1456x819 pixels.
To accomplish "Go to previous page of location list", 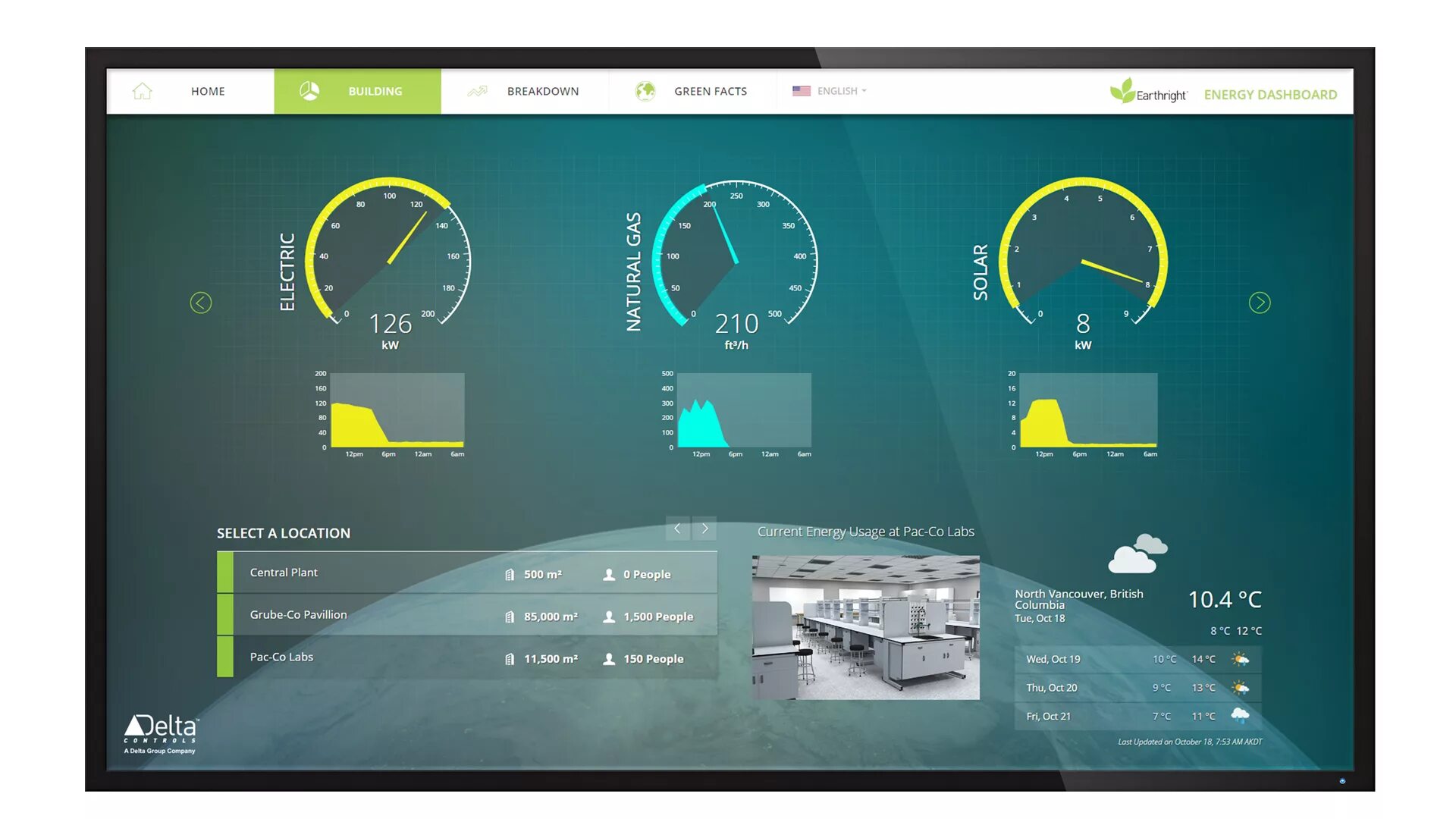I will (x=677, y=529).
